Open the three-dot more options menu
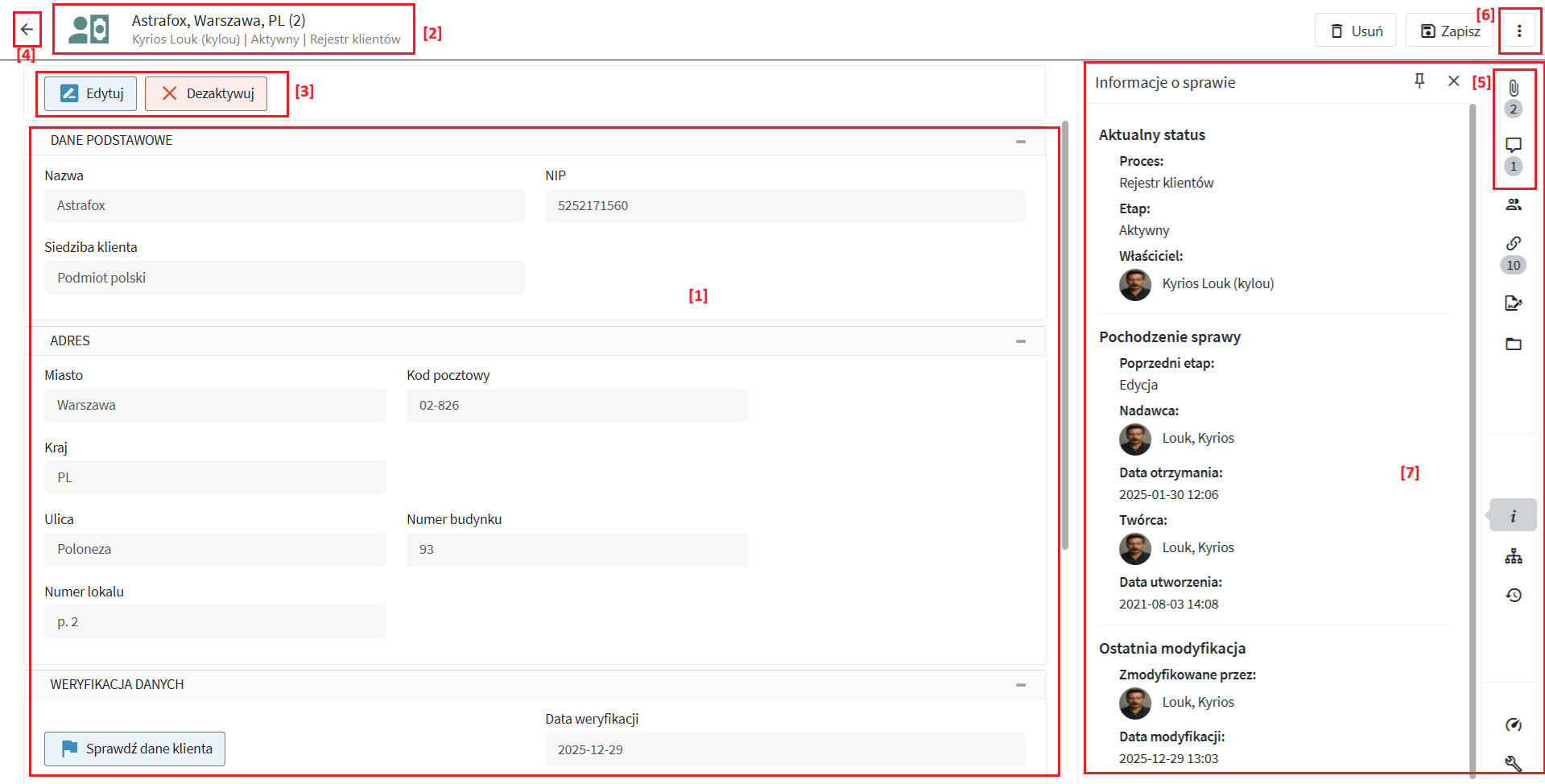 (x=1519, y=31)
